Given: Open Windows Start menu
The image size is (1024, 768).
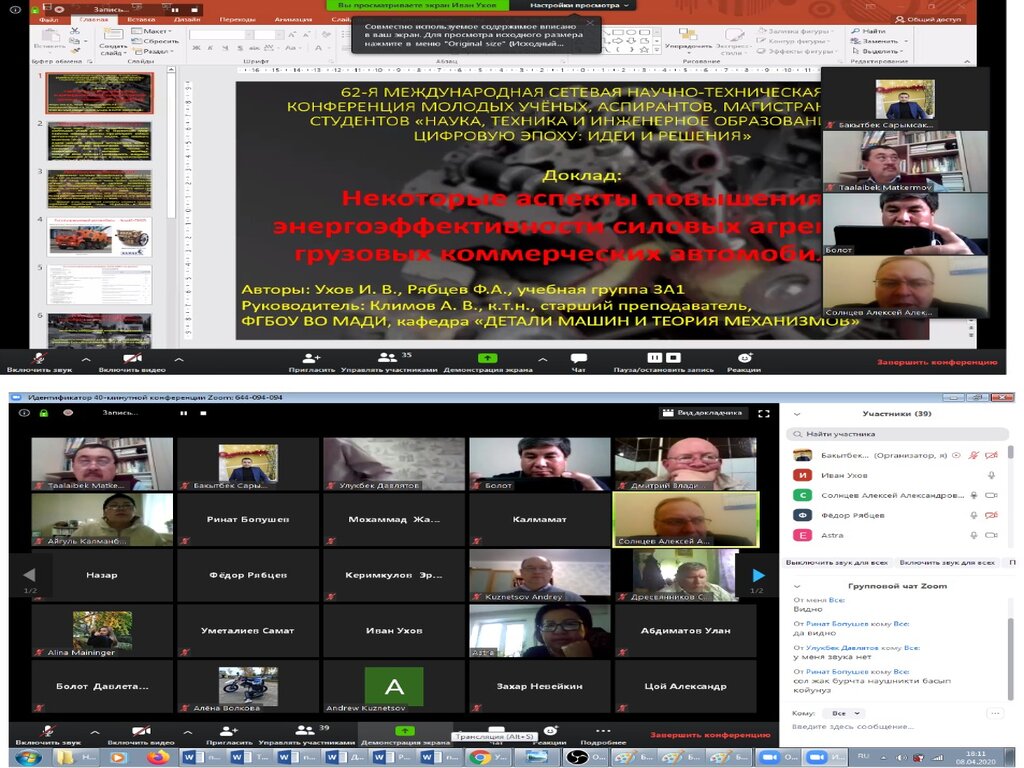Looking at the screenshot, I should [27, 757].
